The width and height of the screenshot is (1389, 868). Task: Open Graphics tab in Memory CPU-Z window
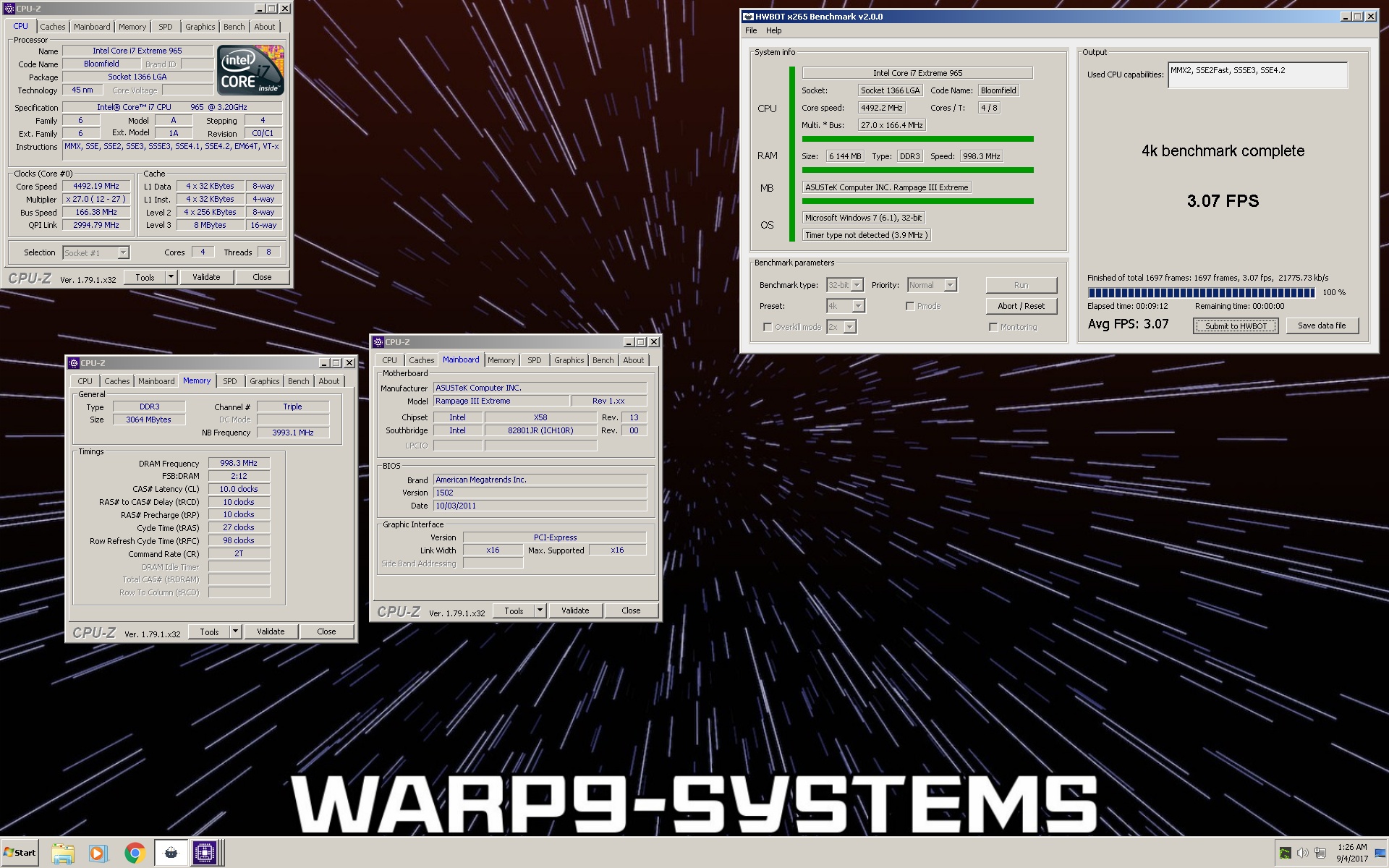pyautogui.click(x=264, y=381)
